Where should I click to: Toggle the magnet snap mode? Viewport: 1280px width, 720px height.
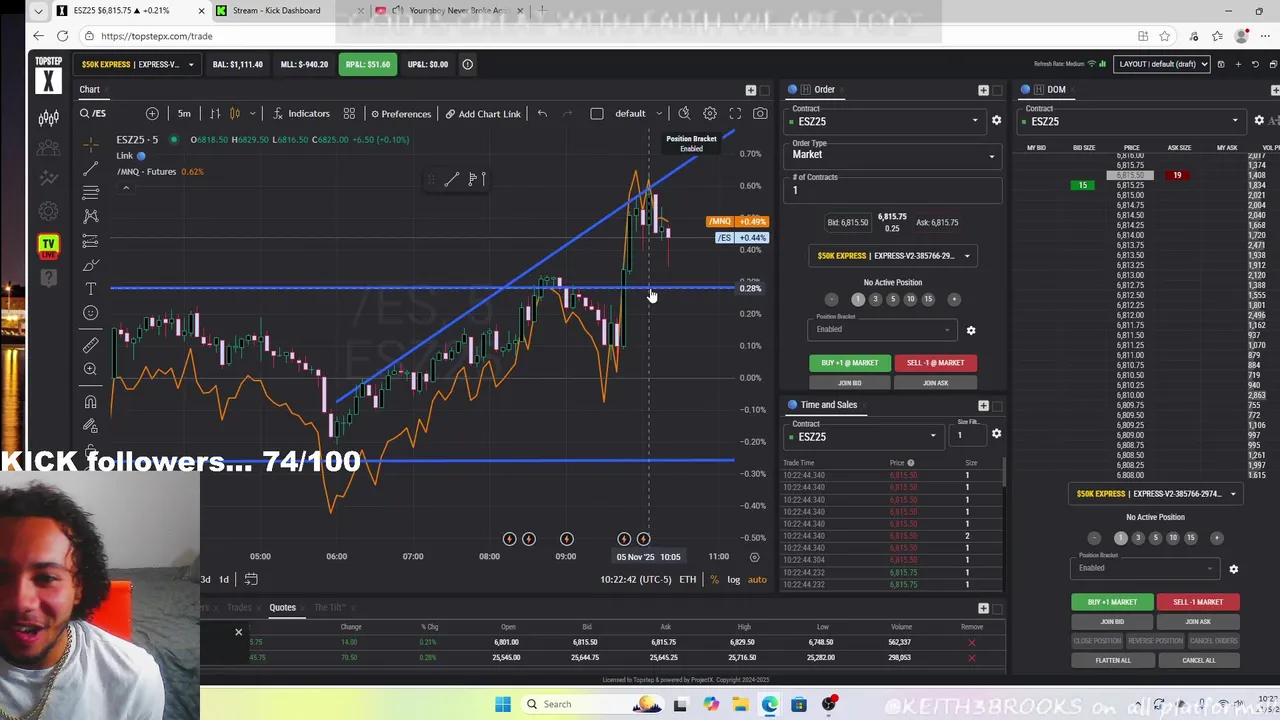91,402
